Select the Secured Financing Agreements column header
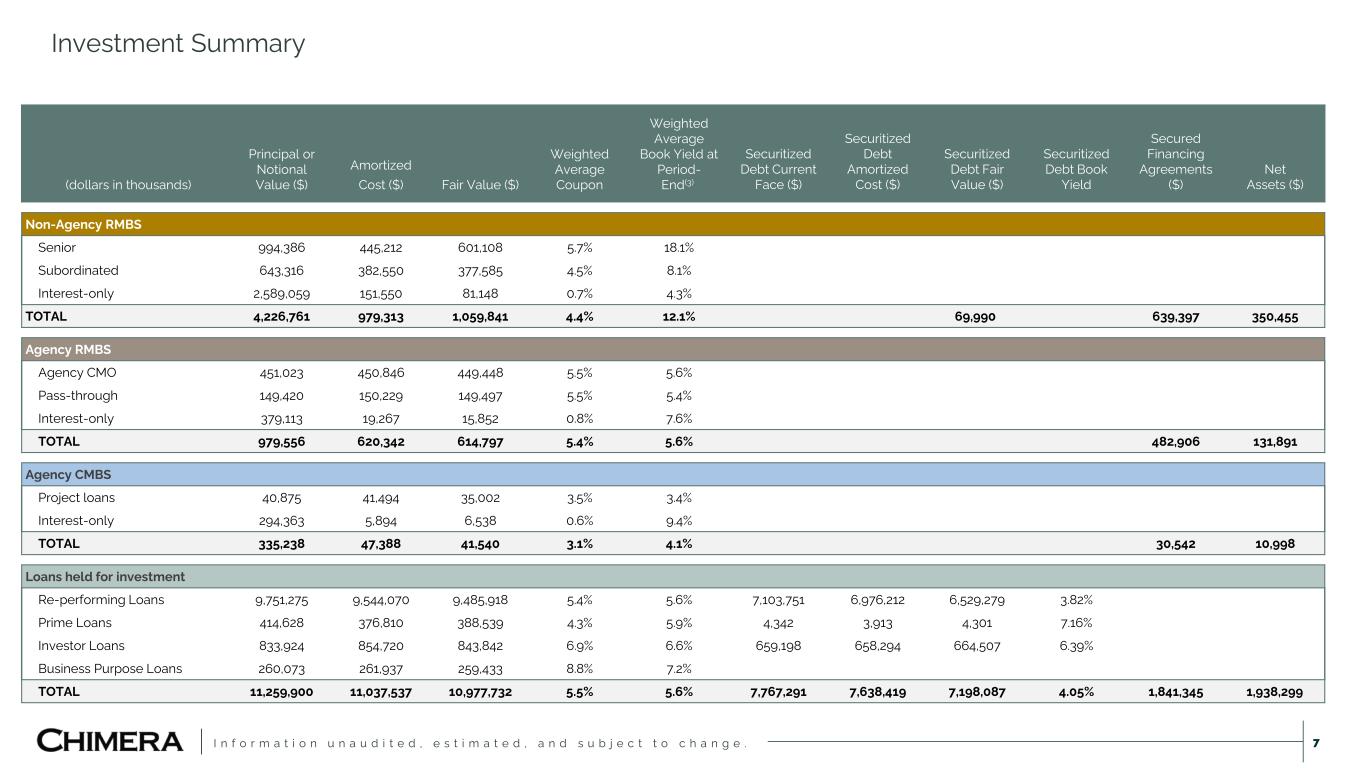Image resolution: width=1365 pixels, height=768 pixels. 1175,161
